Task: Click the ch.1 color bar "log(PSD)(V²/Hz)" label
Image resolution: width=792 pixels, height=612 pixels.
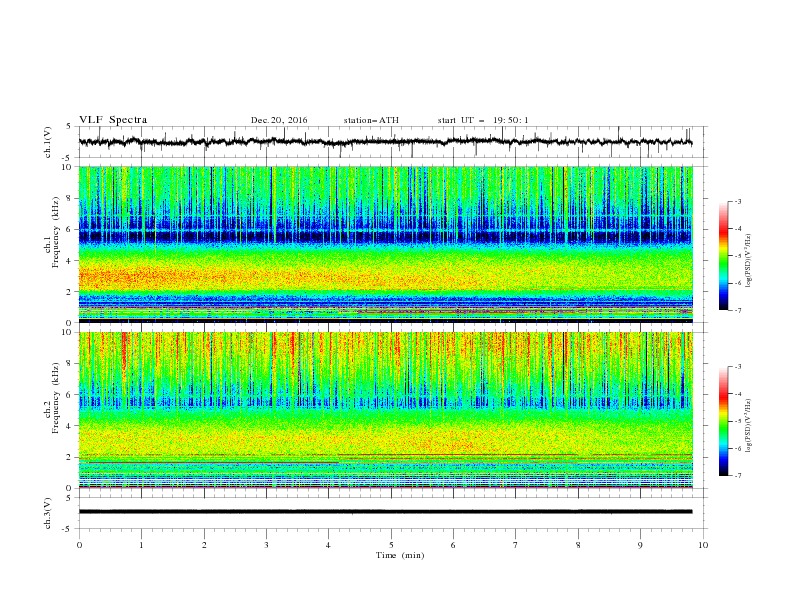Action: point(749,261)
